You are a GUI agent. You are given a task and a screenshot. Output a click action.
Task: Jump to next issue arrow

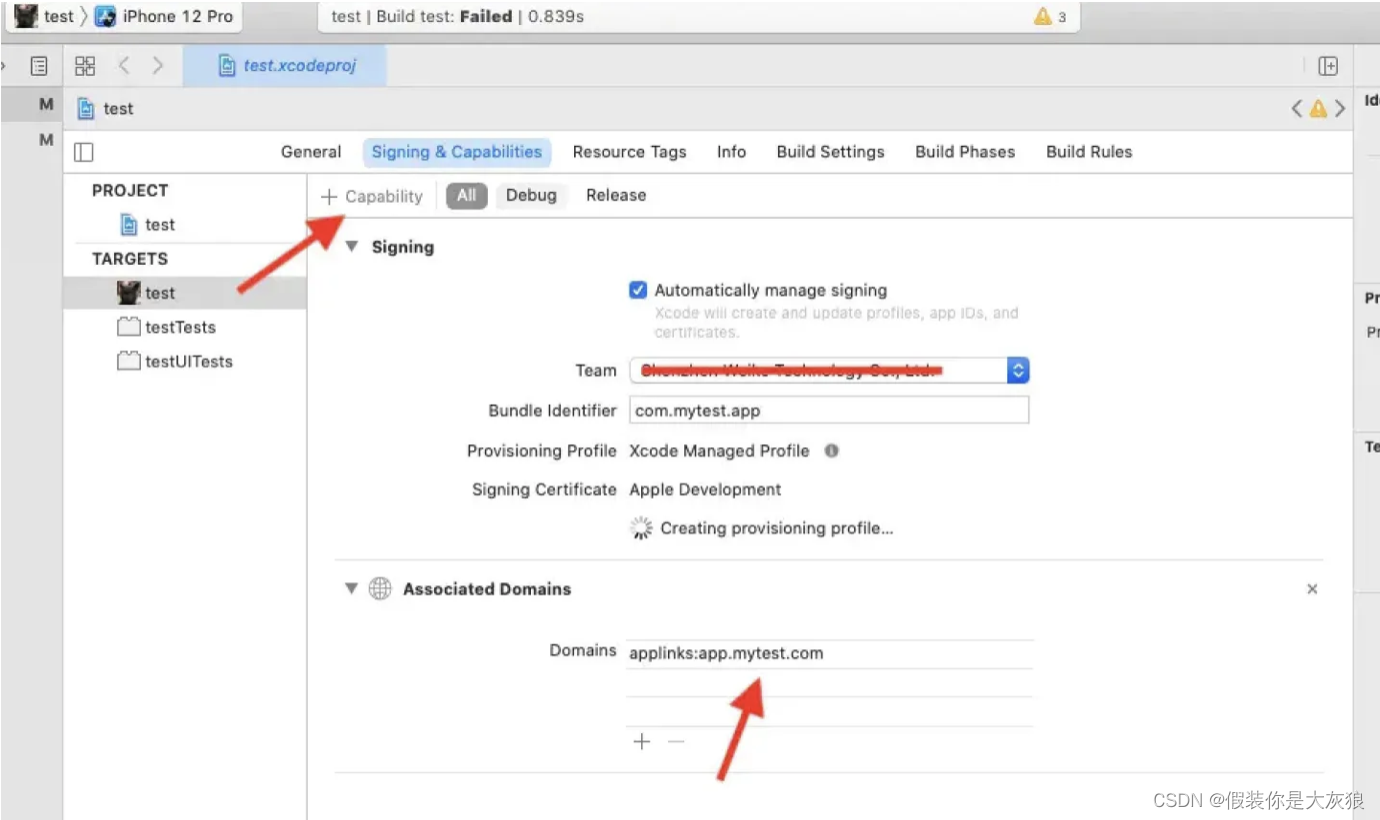[1340, 109]
